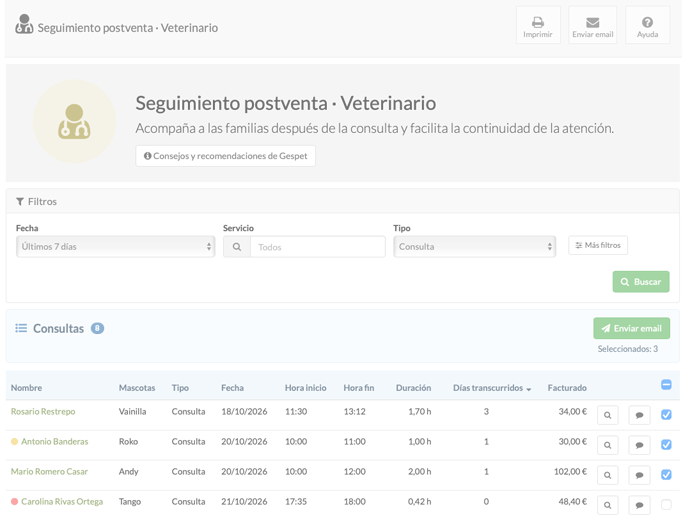Screen dimensions: 682x518
Task: Click the amount 102,00 €
Action: pos(570,471)
